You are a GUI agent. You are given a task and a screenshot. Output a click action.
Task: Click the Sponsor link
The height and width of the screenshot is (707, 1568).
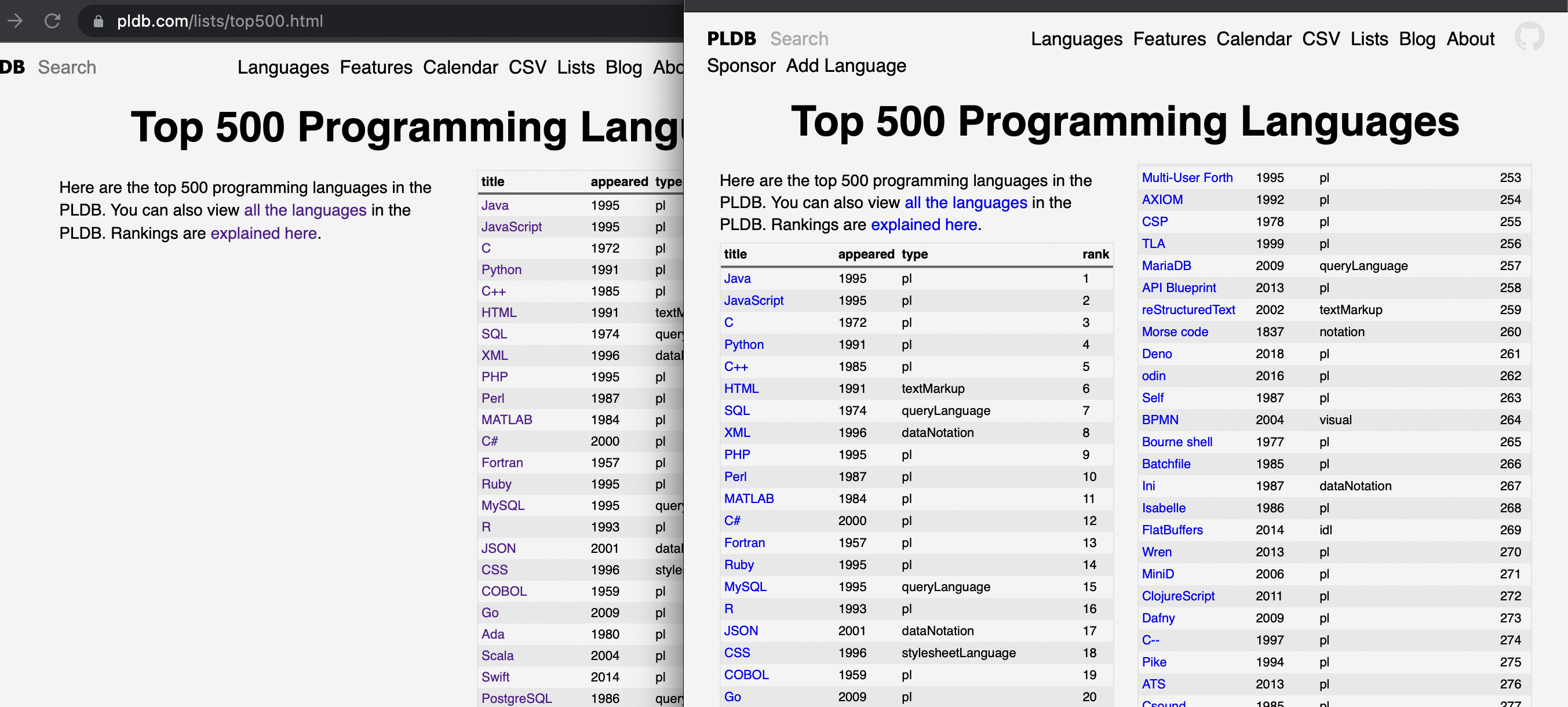[x=741, y=65]
